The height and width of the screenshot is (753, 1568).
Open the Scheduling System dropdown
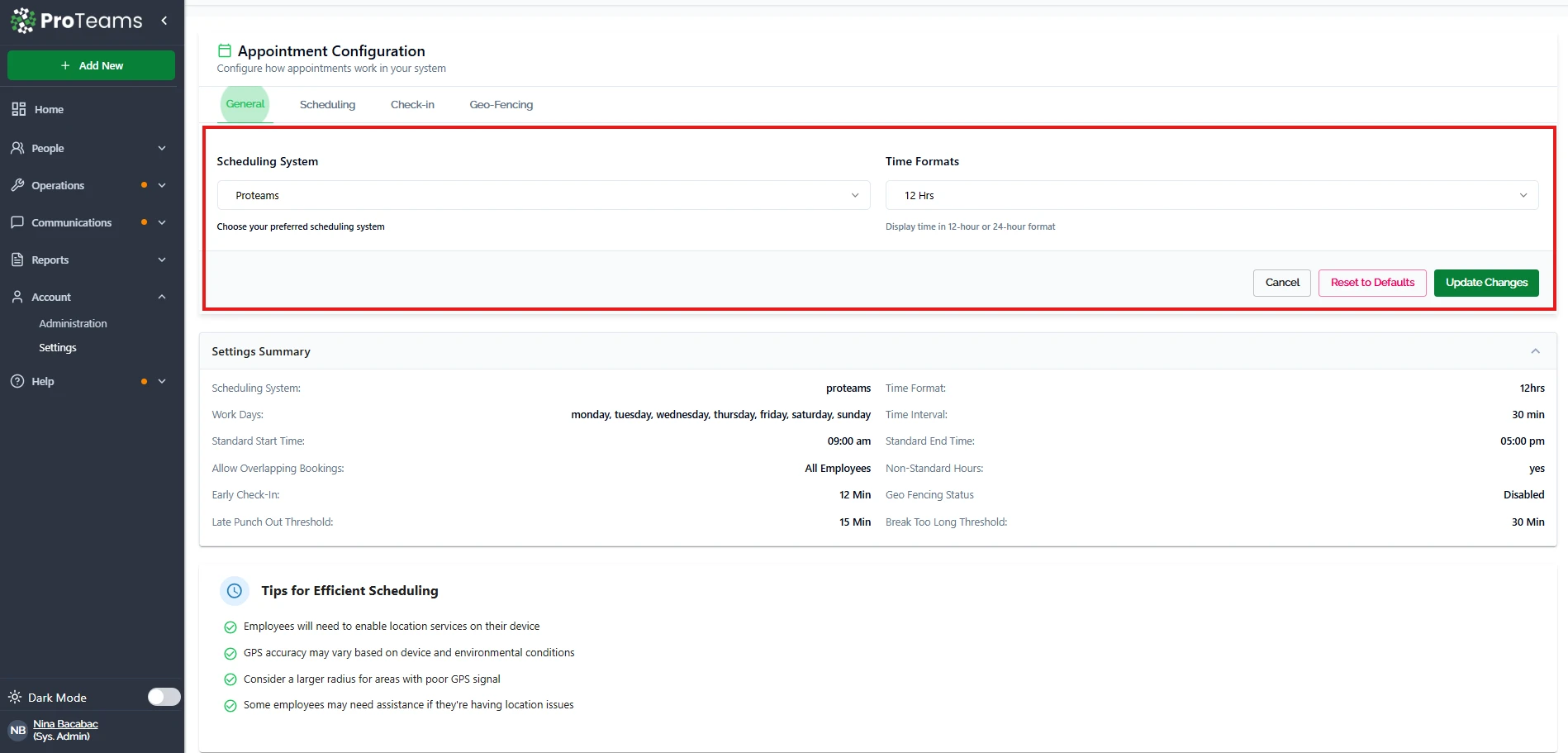click(x=543, y=196)
